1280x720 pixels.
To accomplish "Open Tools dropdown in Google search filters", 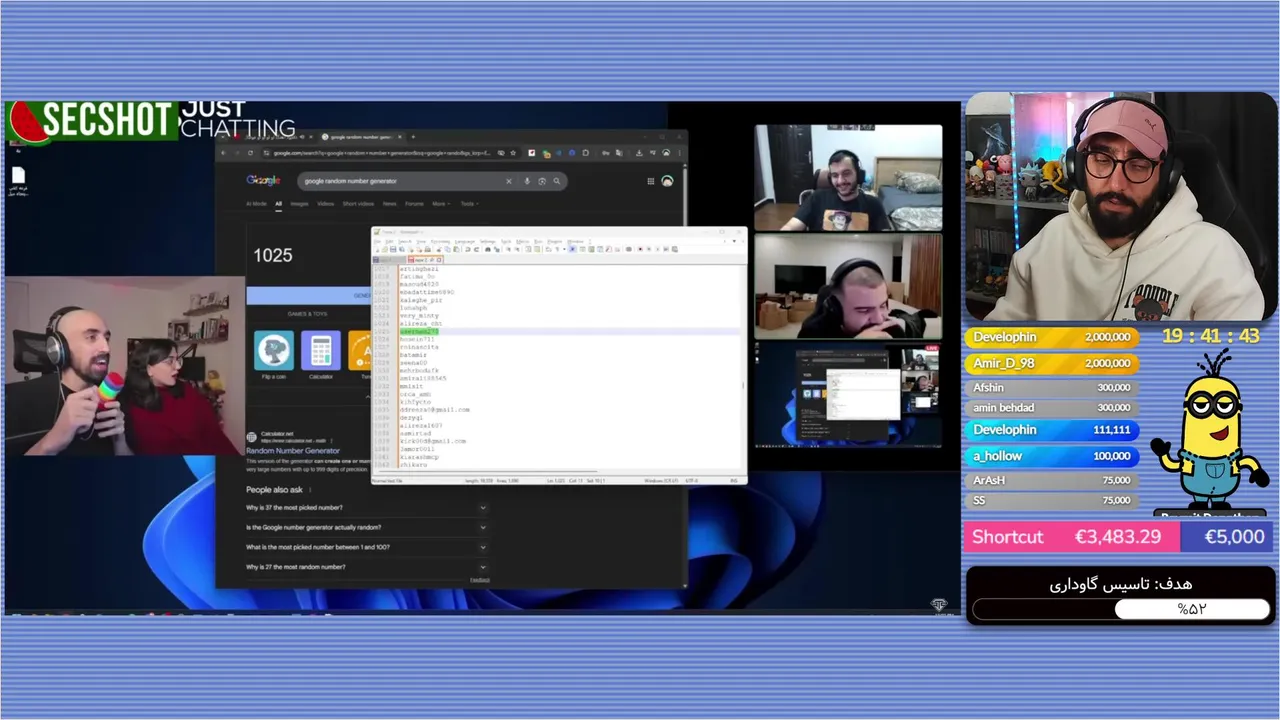I will click(470, 203).
